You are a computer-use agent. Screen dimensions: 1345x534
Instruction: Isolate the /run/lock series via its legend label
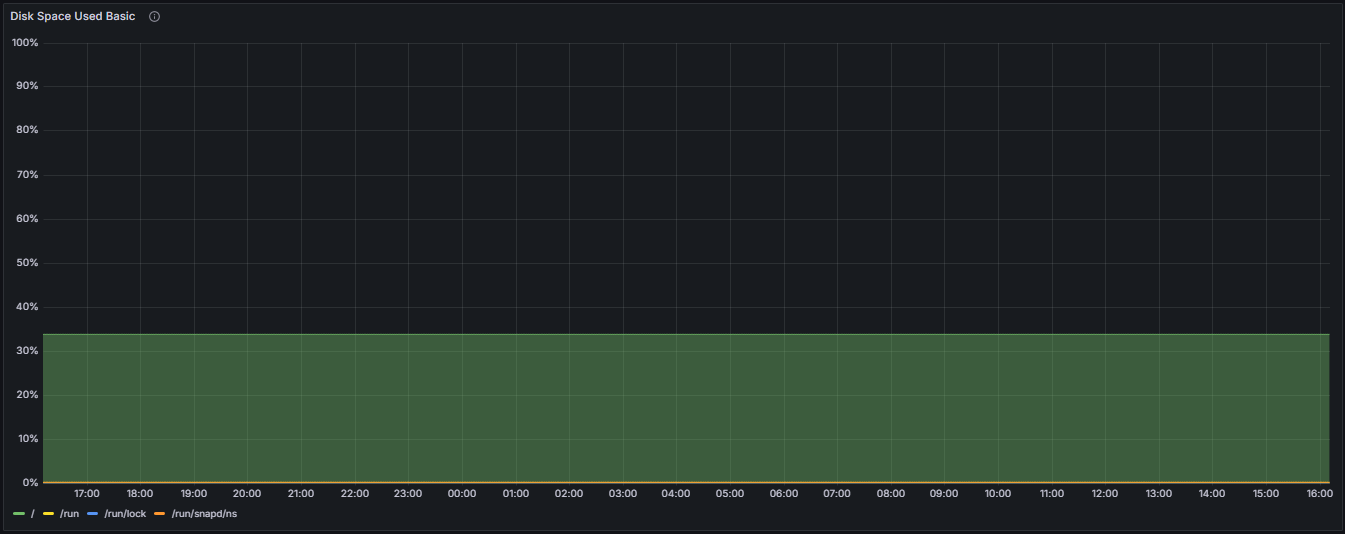pyautogui.click(x=125, y=513)
